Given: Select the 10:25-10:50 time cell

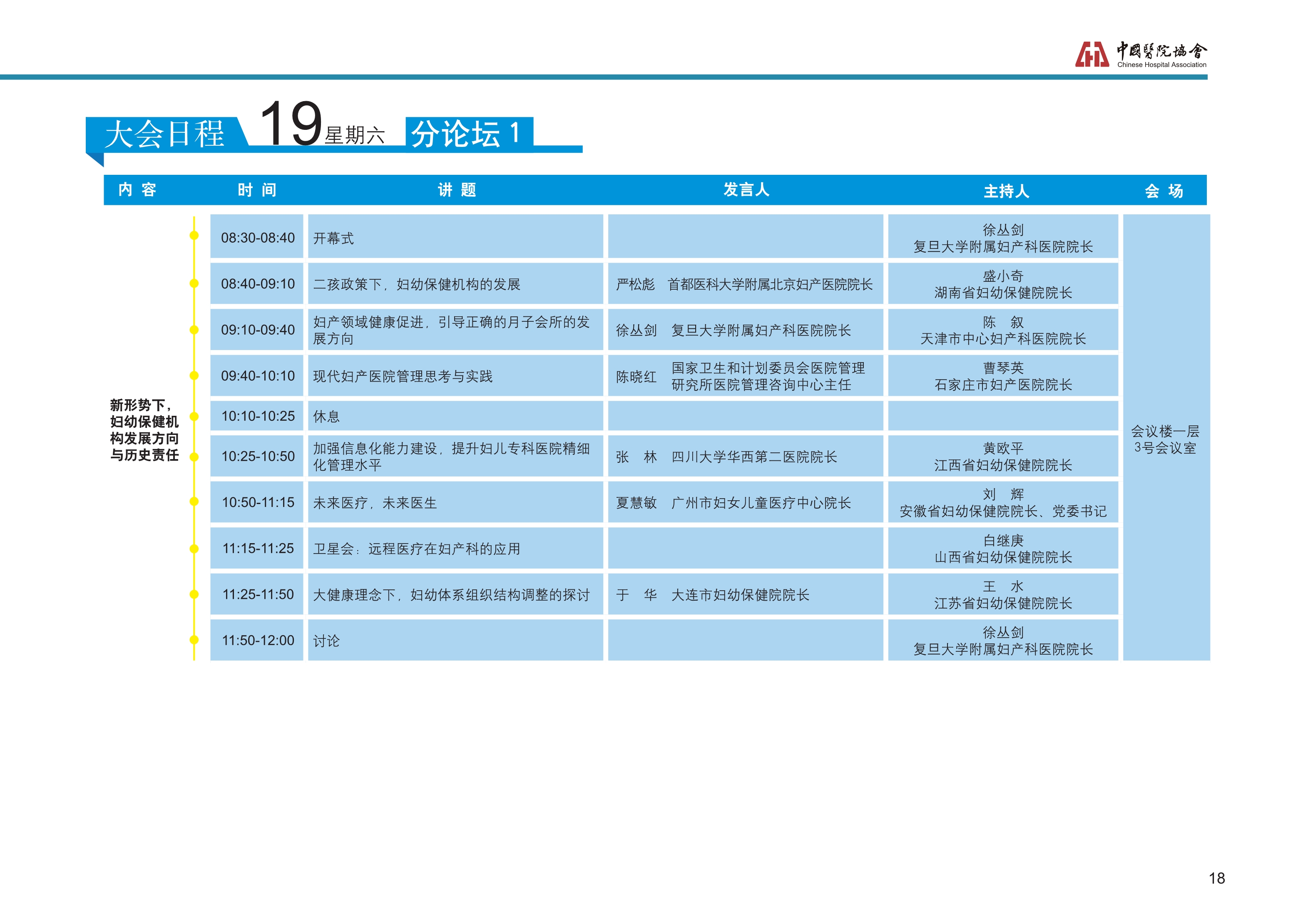Looking at the screenshot, I should (257, 456).
